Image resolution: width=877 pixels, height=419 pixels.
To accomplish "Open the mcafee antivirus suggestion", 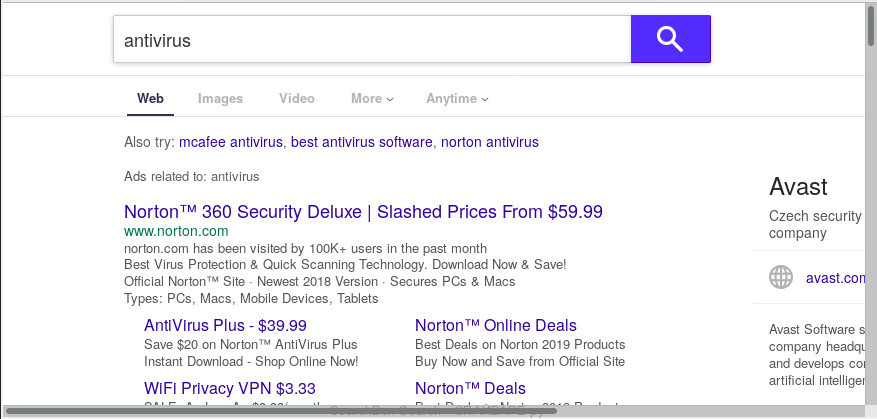I will (x=231, y=142).
